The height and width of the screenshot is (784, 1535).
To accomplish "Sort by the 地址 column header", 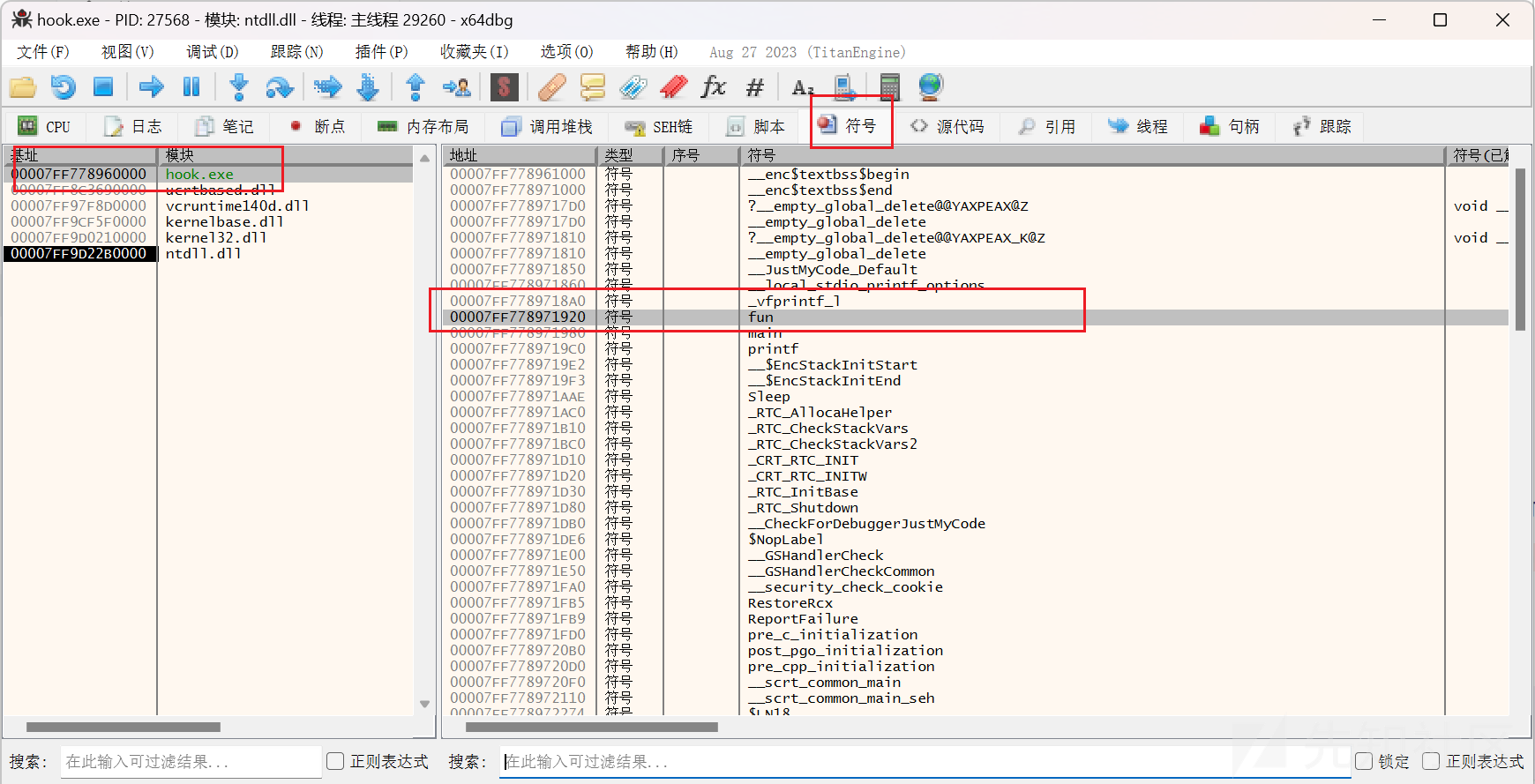I will tap(520, 155).
